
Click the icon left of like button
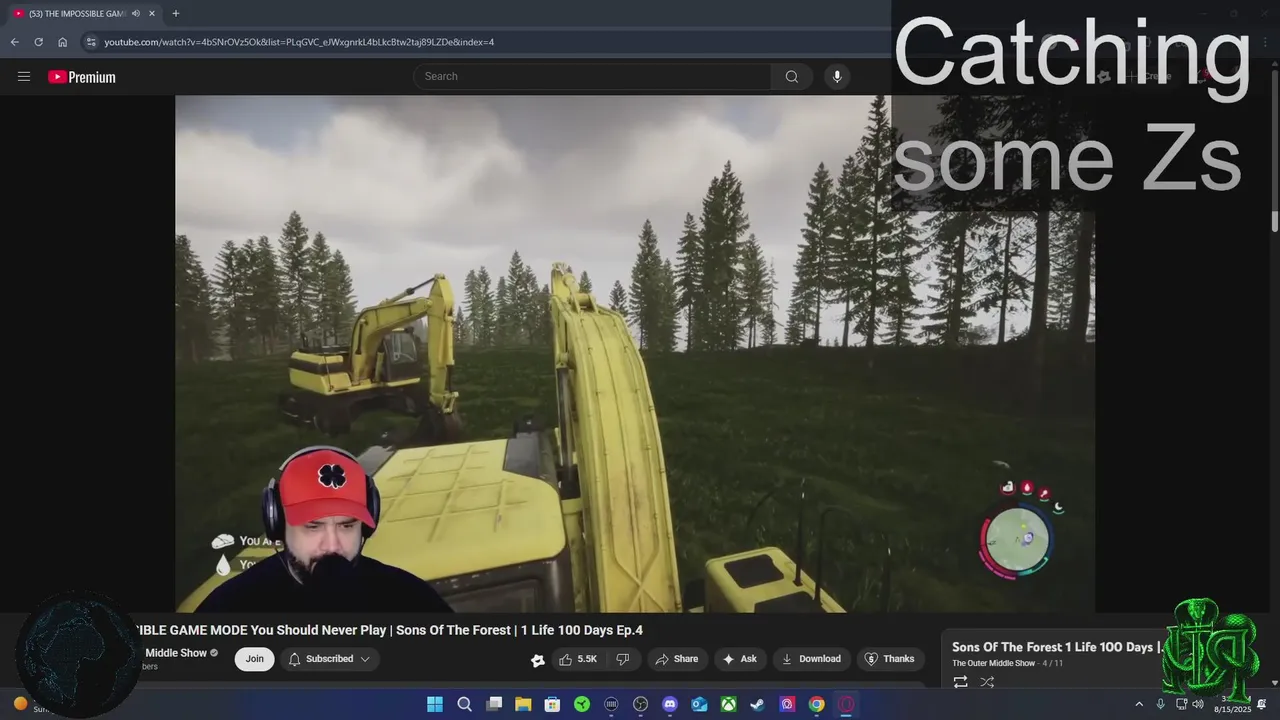pyautogui.click(x=538, y=660)
